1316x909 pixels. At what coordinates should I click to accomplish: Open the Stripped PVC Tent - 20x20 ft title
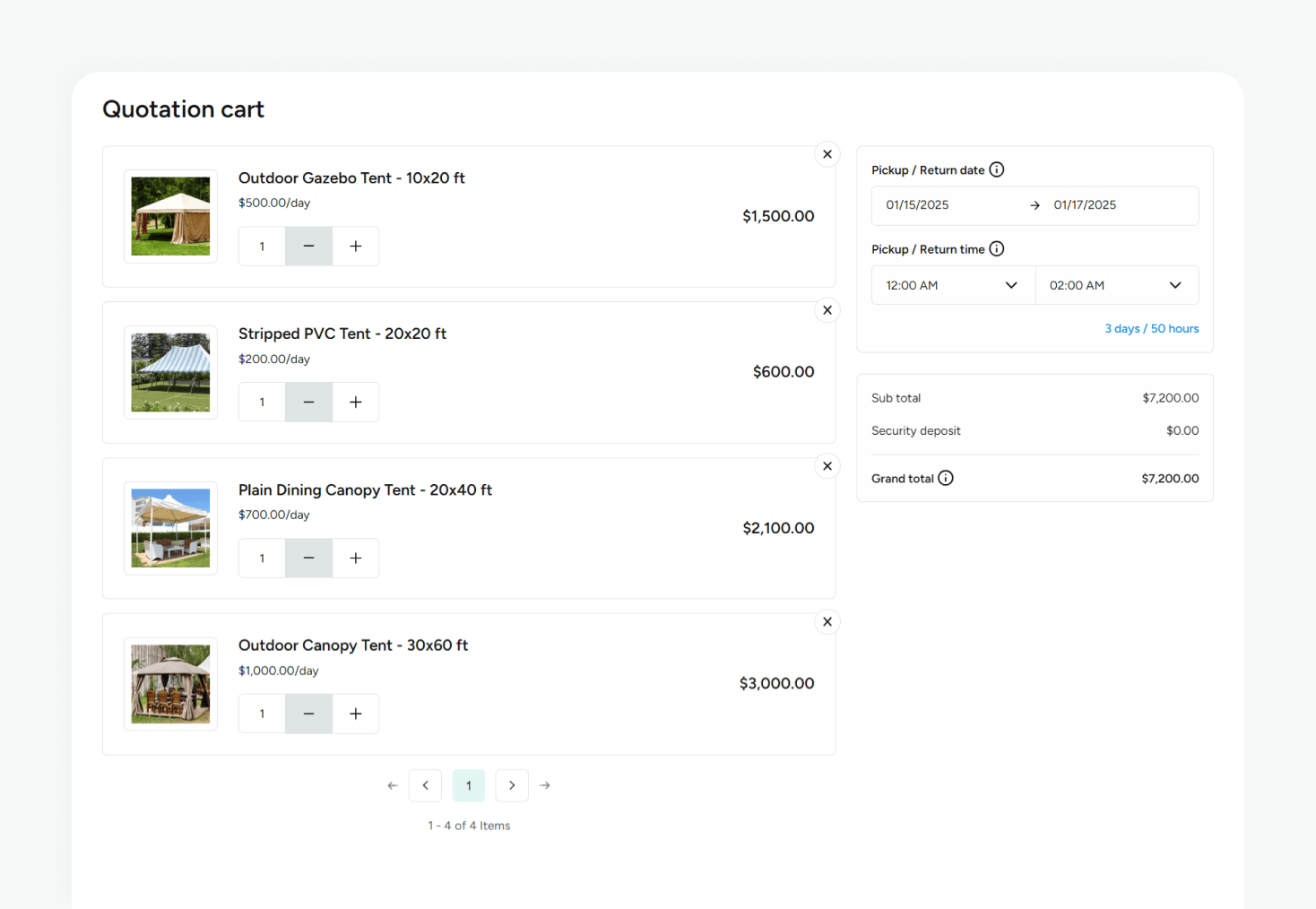[x=342, y=333]
